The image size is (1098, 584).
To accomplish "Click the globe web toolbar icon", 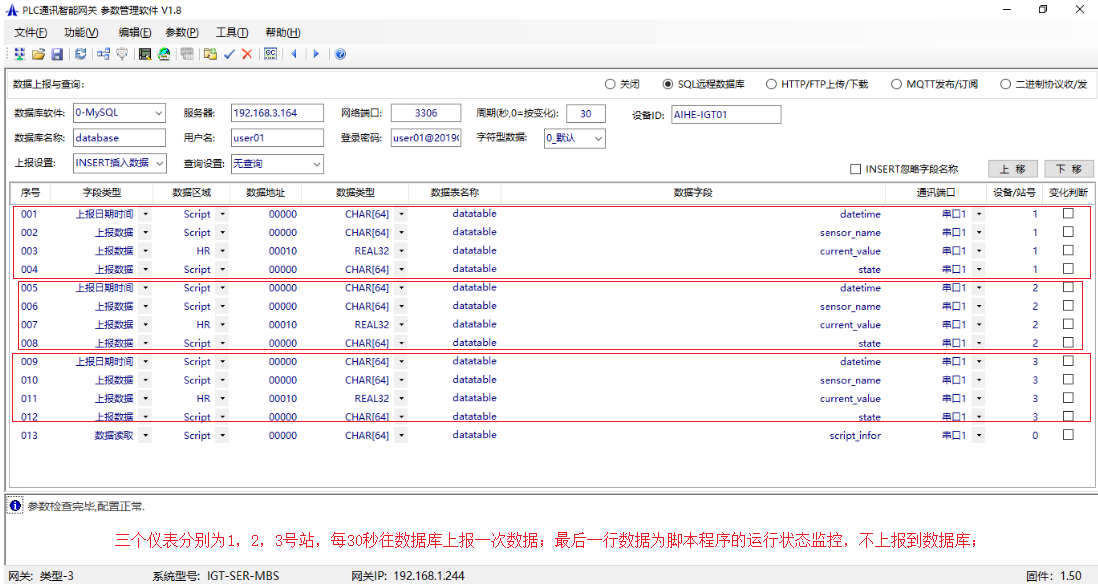I will (x=163, y=54).
